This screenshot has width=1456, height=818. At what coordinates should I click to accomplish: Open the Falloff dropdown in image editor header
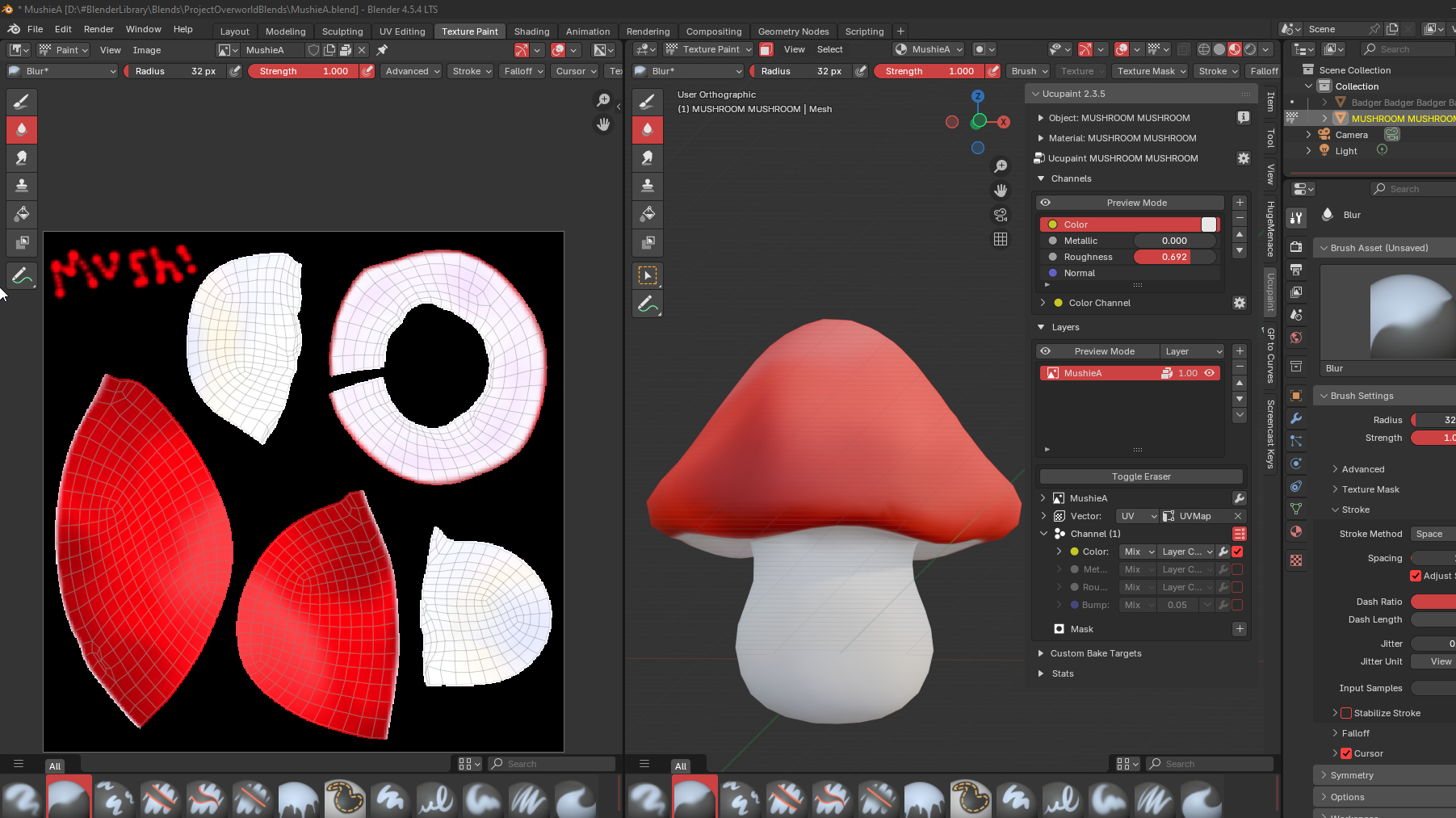[523, 71]
